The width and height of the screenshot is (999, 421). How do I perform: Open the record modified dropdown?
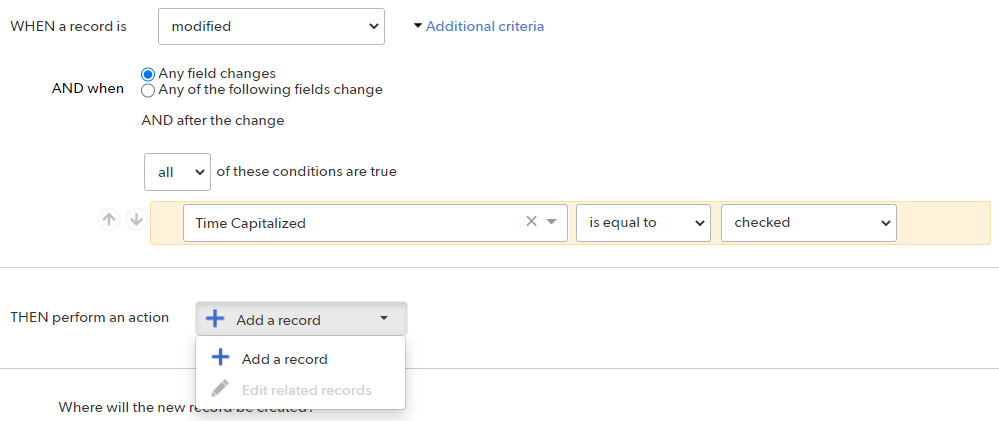coord(271,27)
